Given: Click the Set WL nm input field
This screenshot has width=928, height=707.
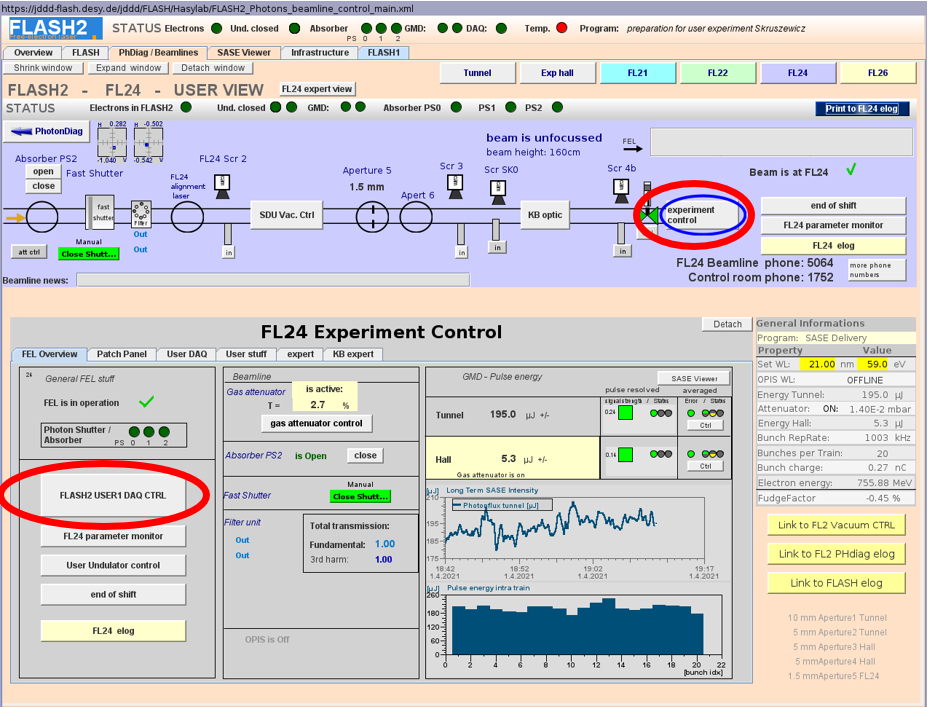Looking at the screenshot, I should pyautogui.click(x=822, y=364).
